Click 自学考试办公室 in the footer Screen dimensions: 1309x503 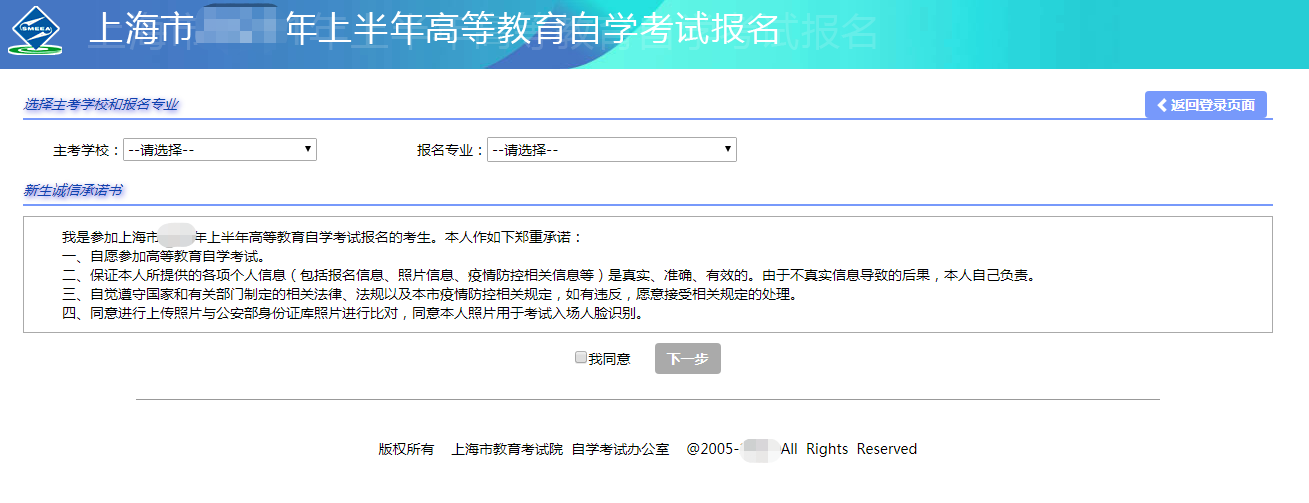tap(621, 449)
